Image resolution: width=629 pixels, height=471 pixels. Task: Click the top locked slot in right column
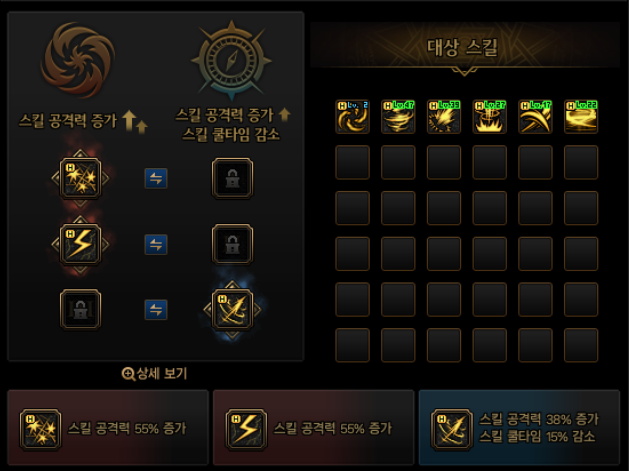click(x=232, y=178)
